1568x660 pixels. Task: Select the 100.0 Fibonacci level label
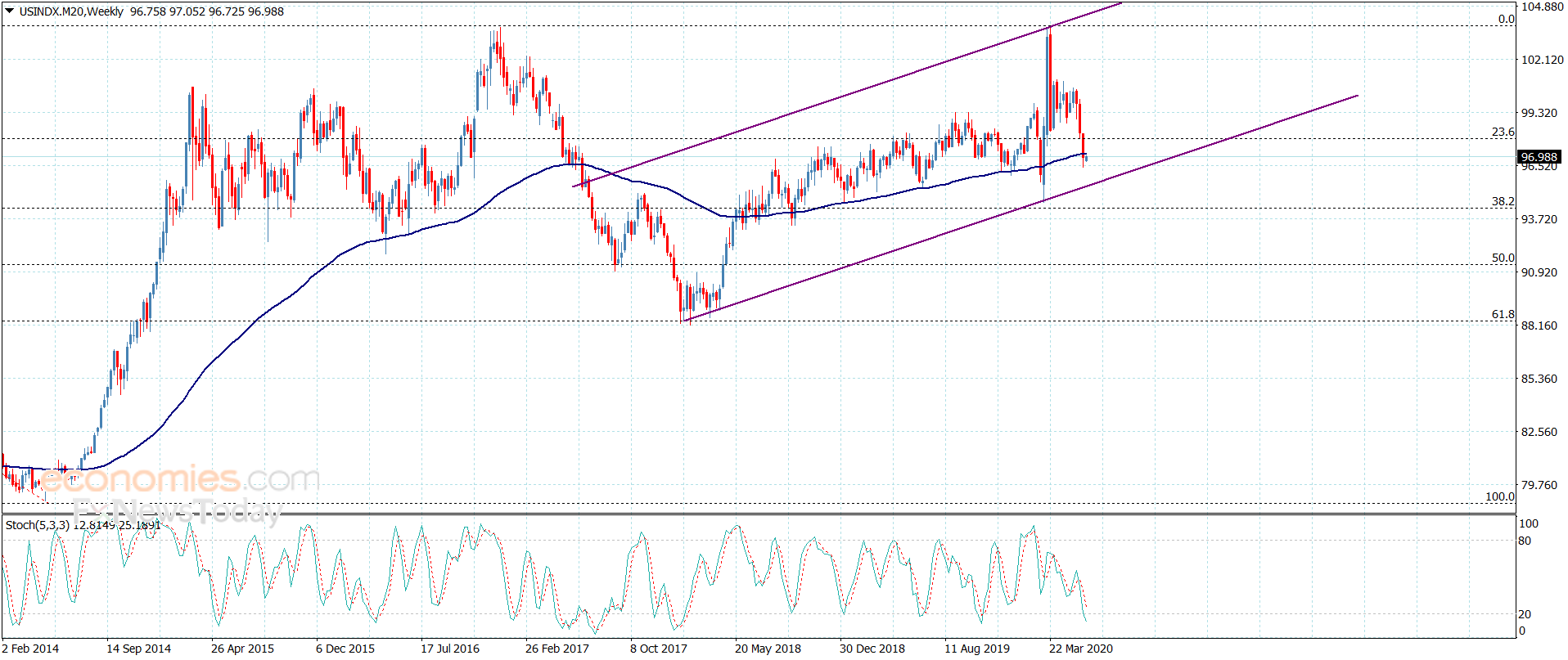(x=1500, y=496)
